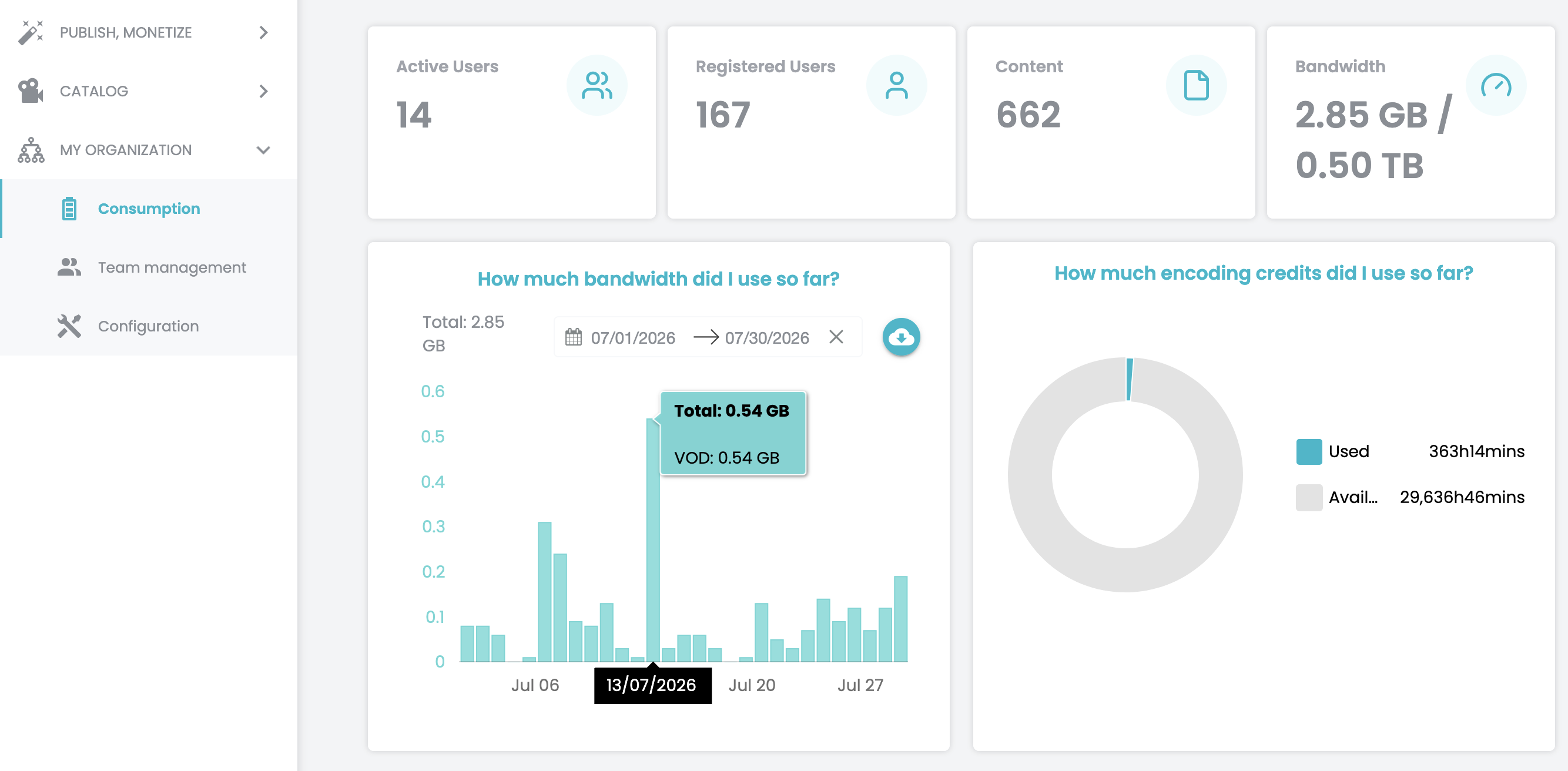
Task: Click the My Organization hierarchy icon
Action: point(31,150)
